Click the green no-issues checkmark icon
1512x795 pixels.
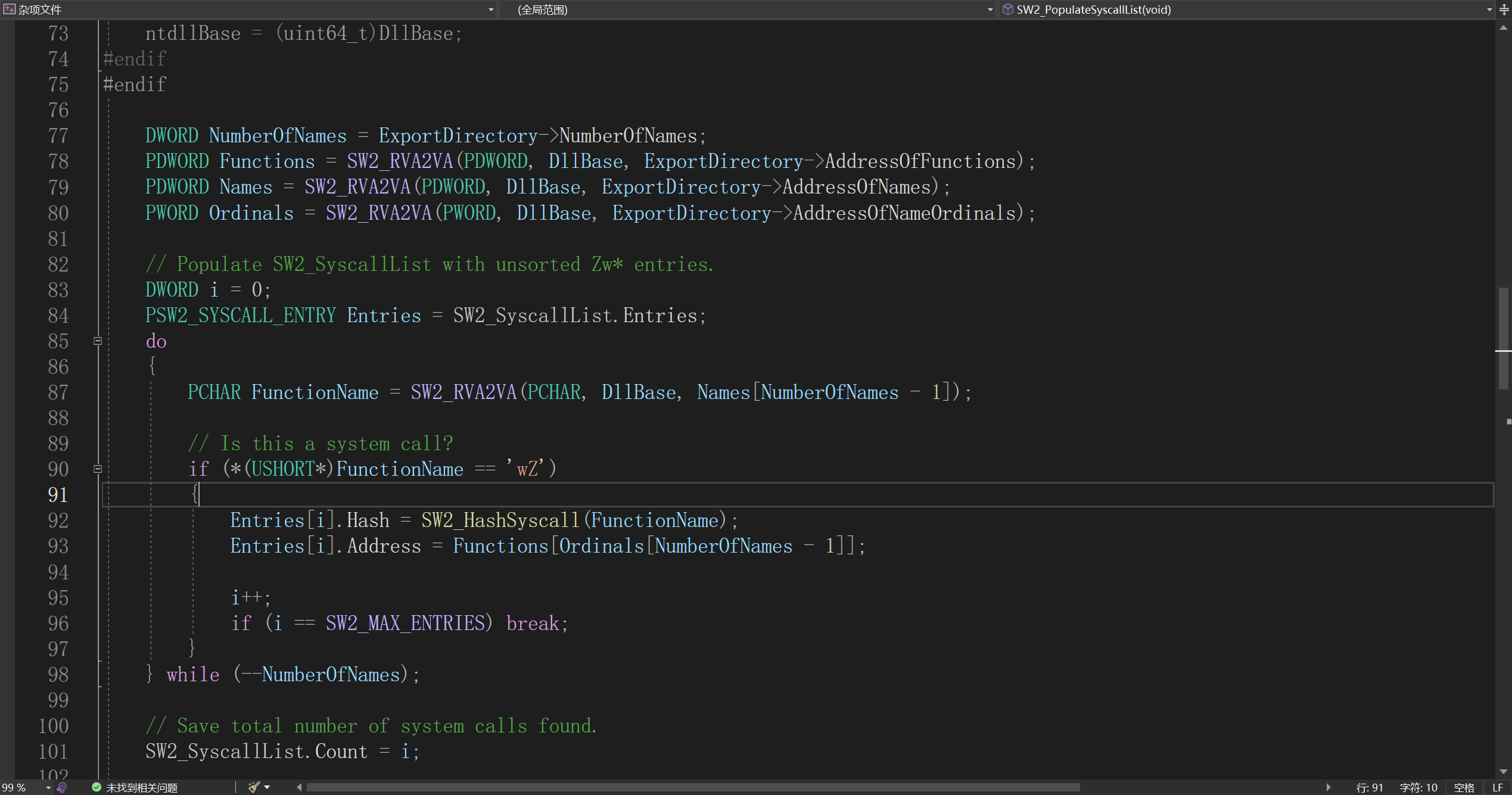click(96, 787)
